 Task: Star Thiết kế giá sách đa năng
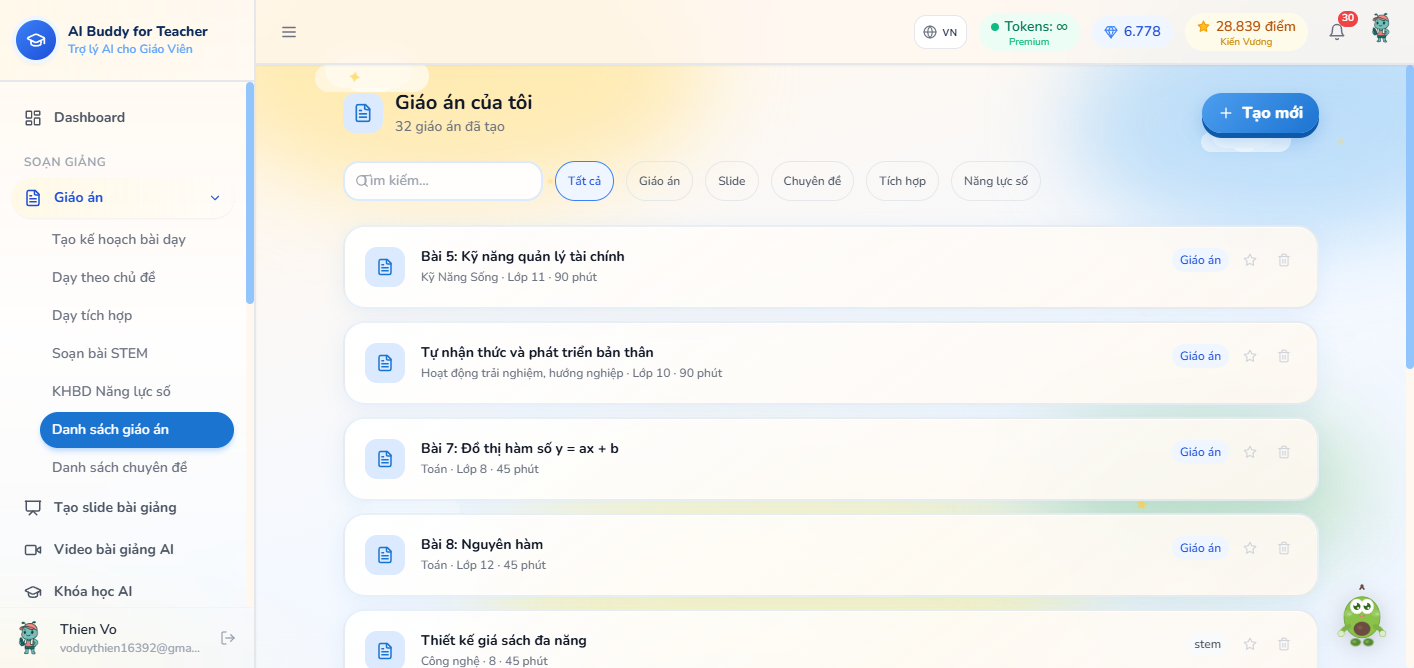(x=1250, y=644)
